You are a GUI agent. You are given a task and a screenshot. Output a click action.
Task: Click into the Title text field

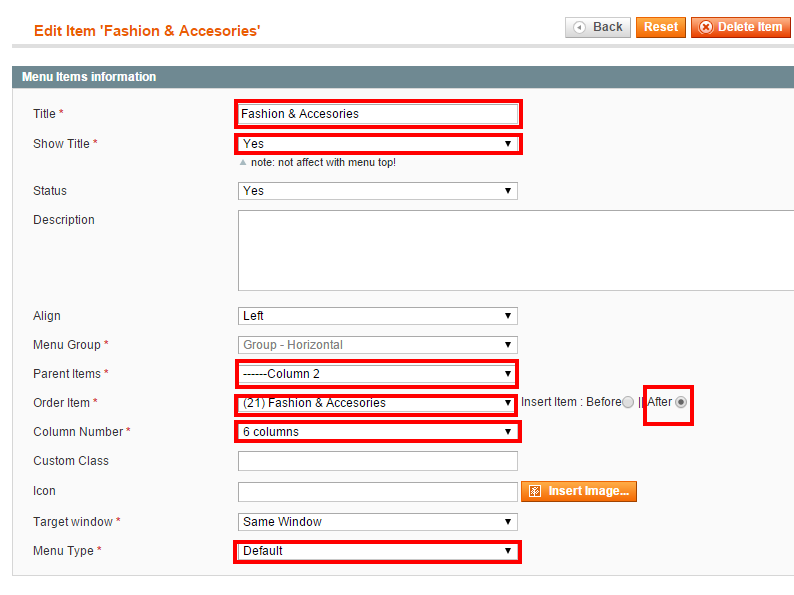[x=378, y=114]
